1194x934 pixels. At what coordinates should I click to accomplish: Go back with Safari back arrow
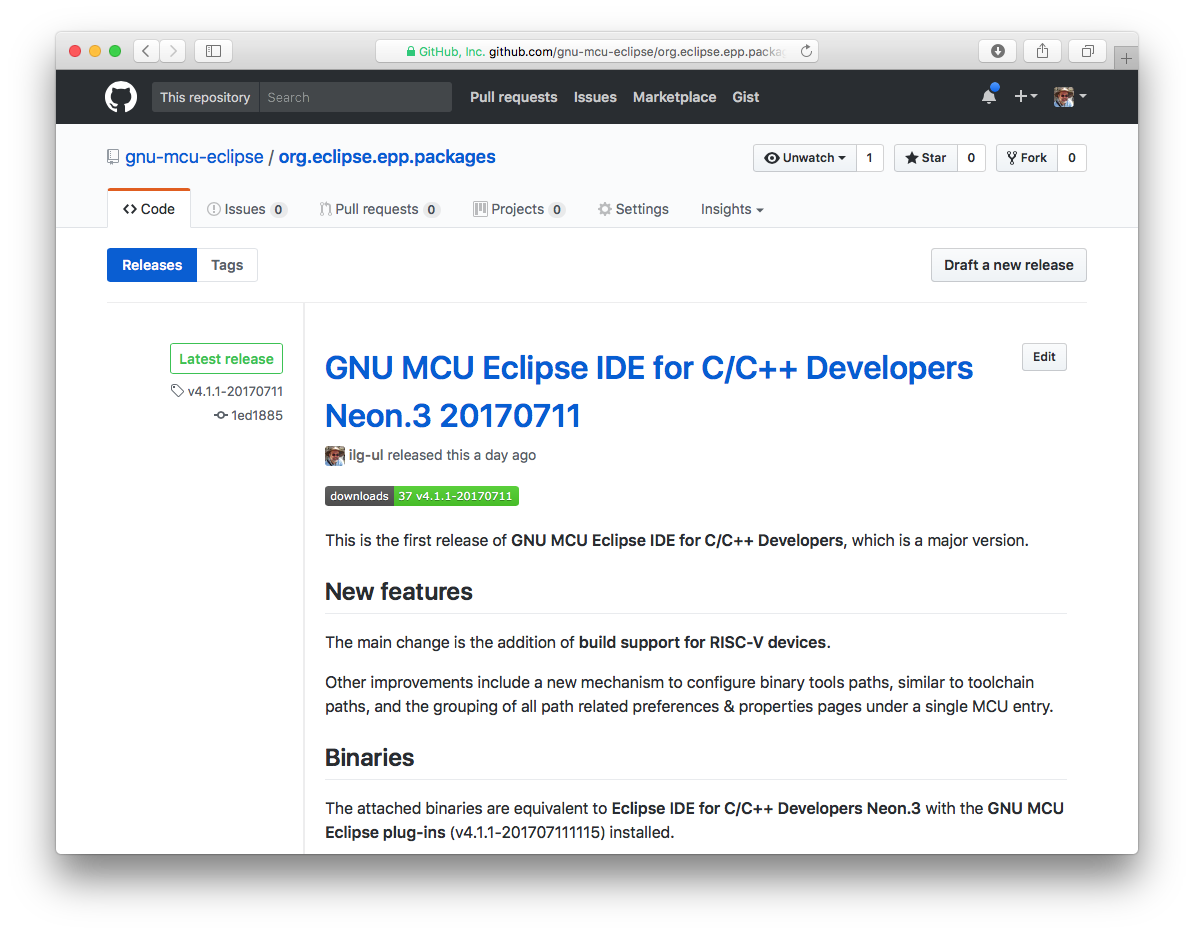coord(146,51)
